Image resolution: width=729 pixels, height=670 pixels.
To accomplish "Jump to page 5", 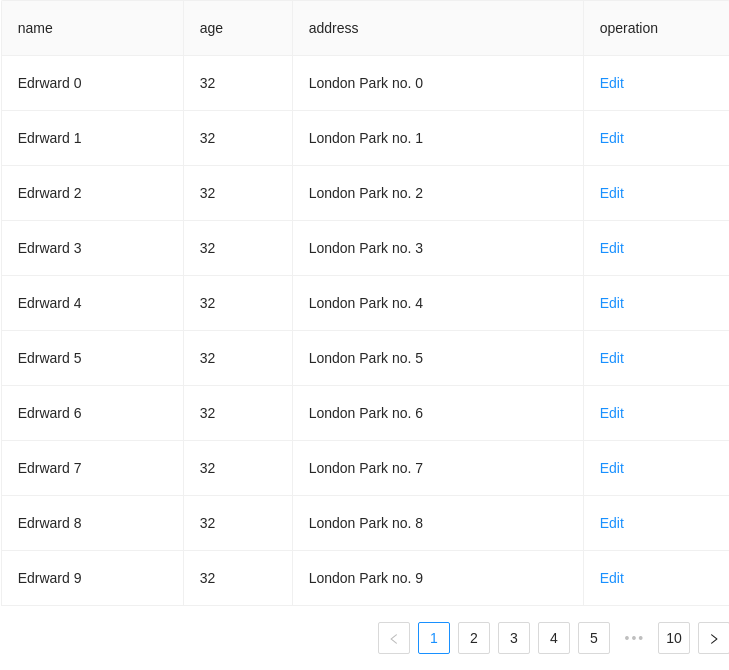I will 594,638.
